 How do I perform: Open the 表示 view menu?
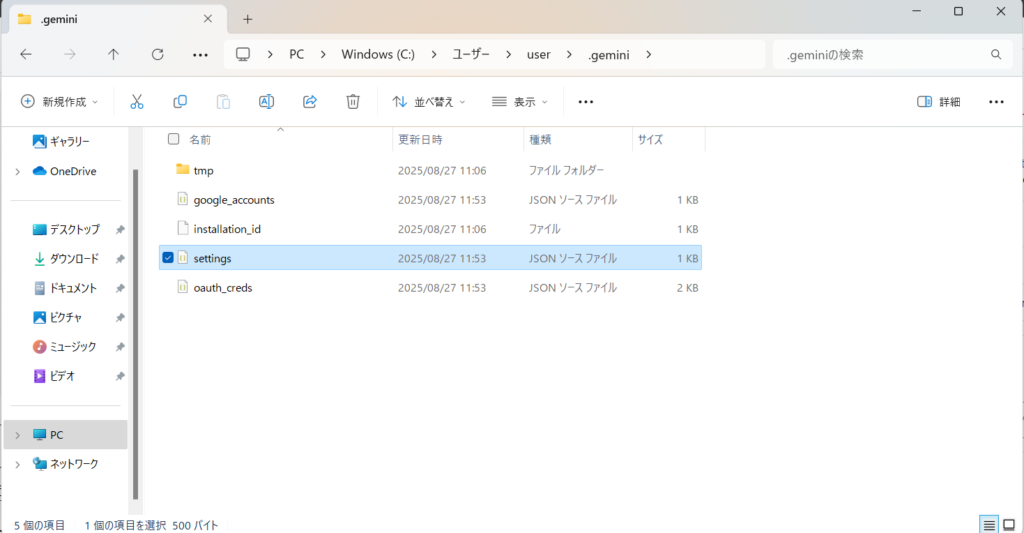click(520, 101)
